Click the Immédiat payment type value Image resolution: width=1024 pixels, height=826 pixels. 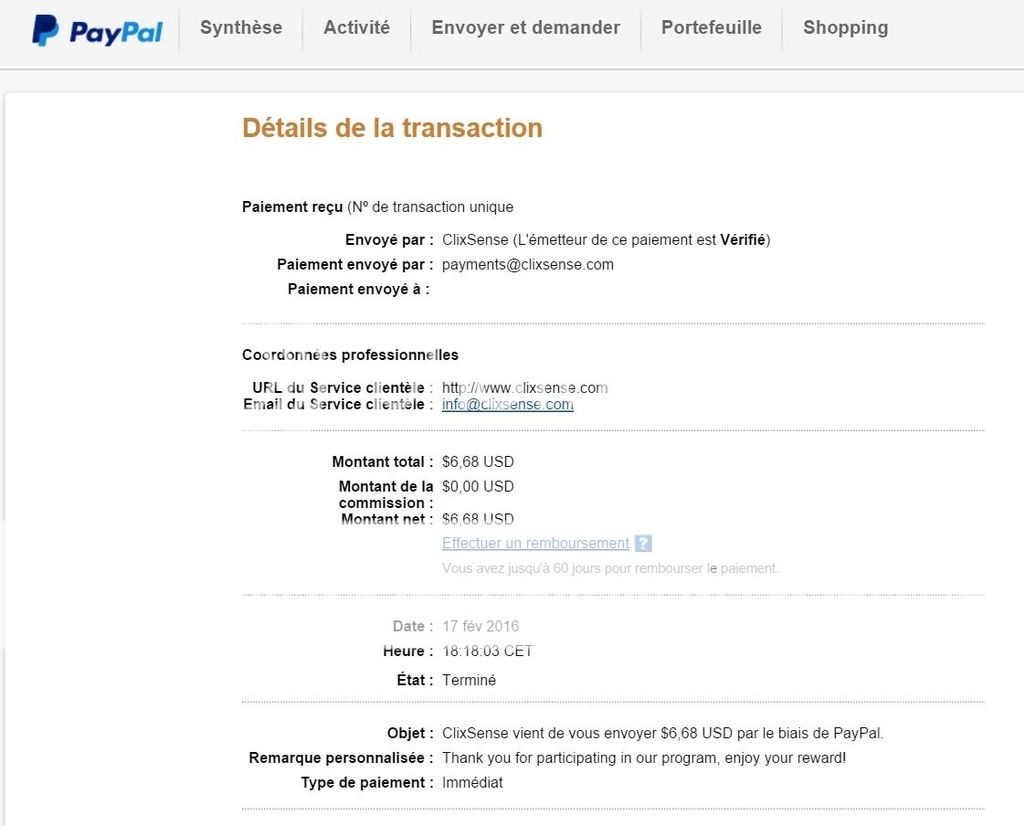tap(473, 783)
